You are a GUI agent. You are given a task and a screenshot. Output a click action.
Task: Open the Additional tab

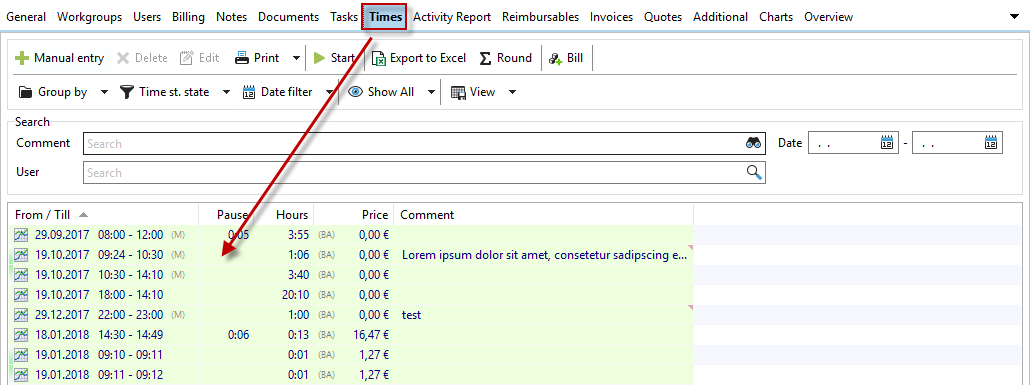(721, 17)
